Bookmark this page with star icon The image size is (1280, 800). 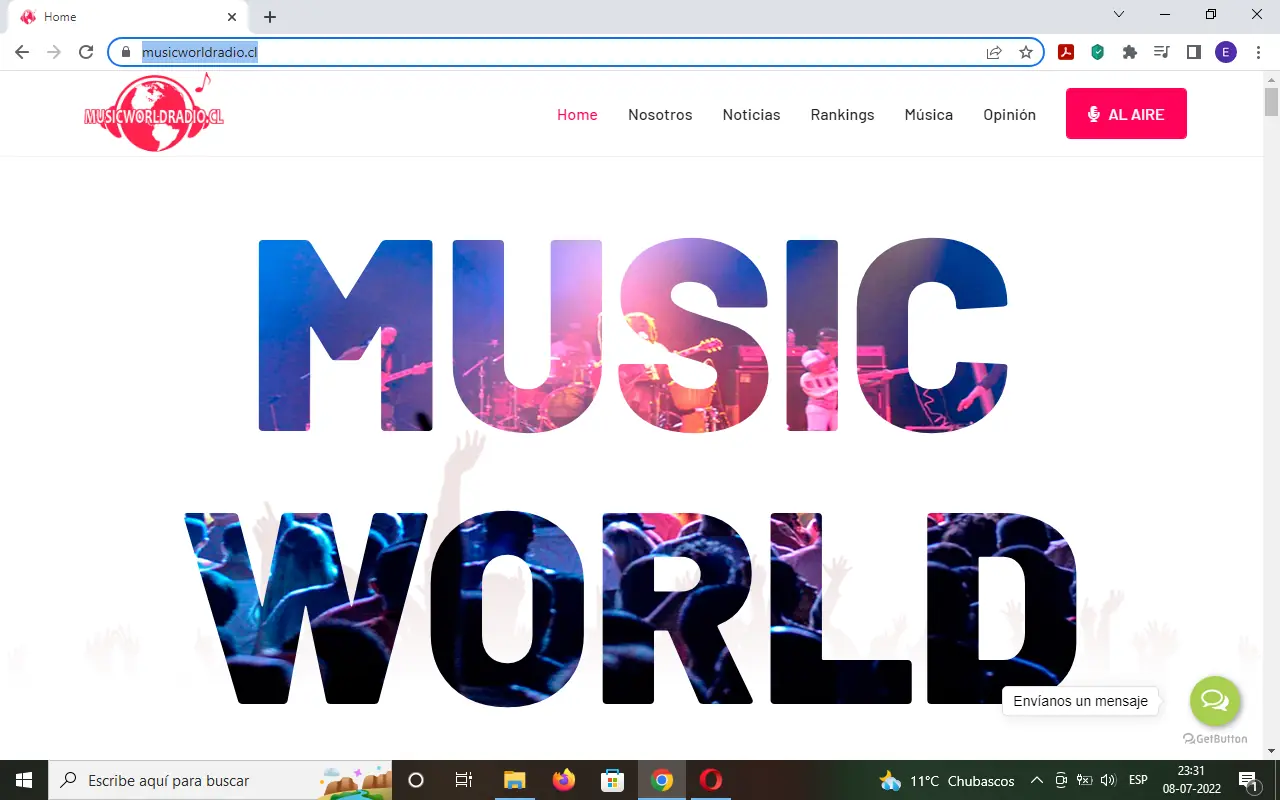tap(1026, 52)
